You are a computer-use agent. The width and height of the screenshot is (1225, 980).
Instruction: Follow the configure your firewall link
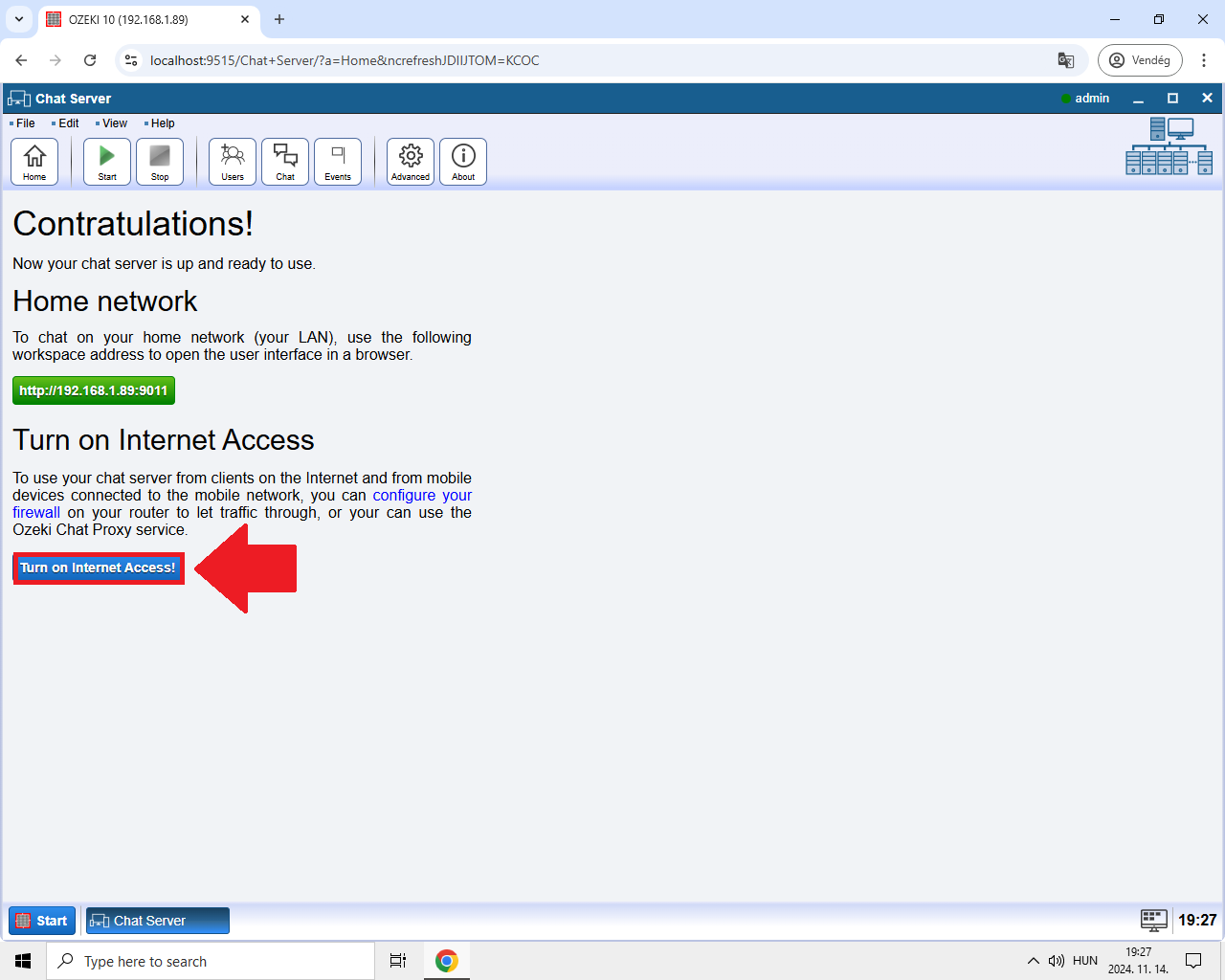tap(422, 495)
